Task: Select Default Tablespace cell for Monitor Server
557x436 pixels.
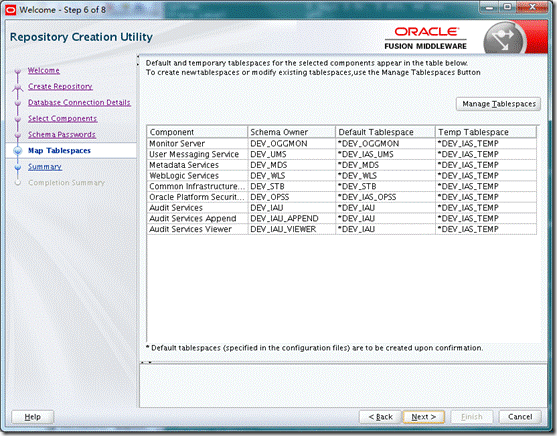Action: [x=385, y=144]
